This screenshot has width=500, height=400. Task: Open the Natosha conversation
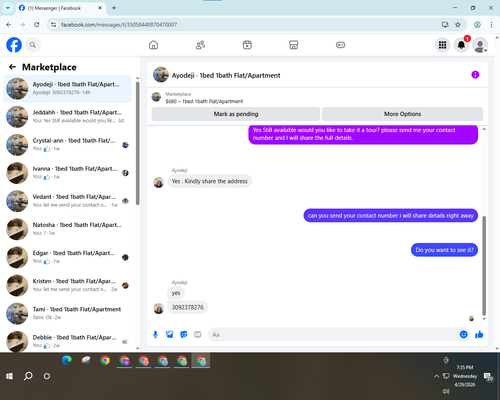coord(67,229)
